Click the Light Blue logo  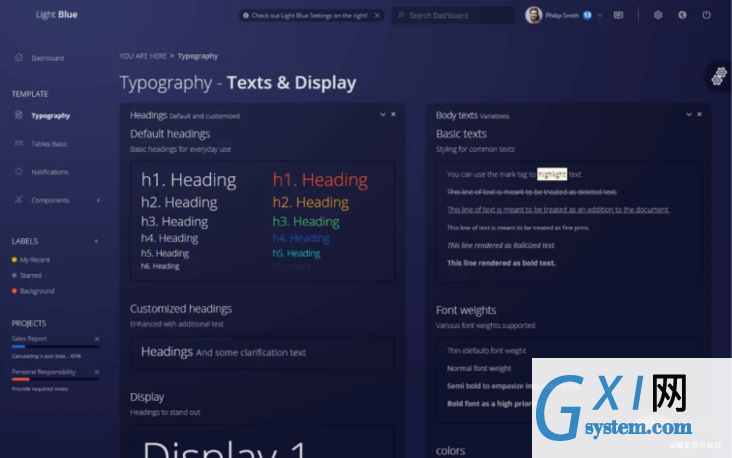coord(56,14)
